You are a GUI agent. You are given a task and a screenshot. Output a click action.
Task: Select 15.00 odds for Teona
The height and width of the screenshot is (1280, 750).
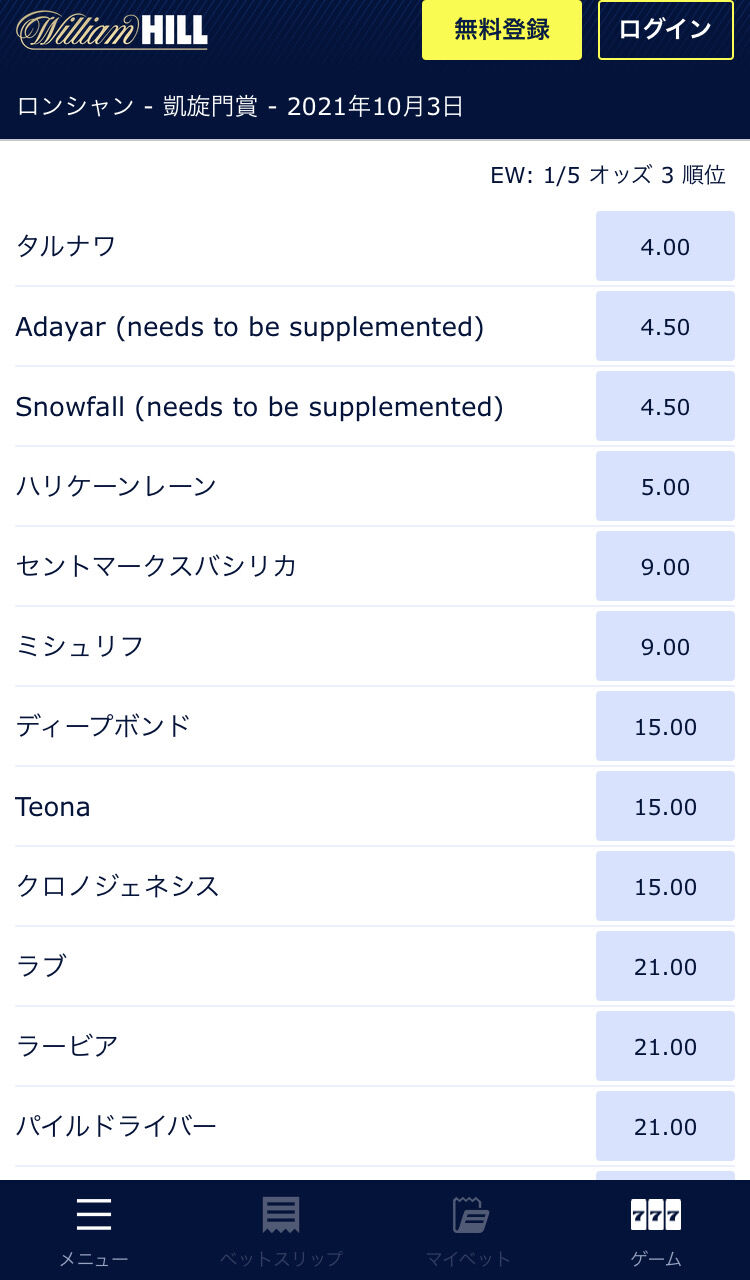(665, 806)
